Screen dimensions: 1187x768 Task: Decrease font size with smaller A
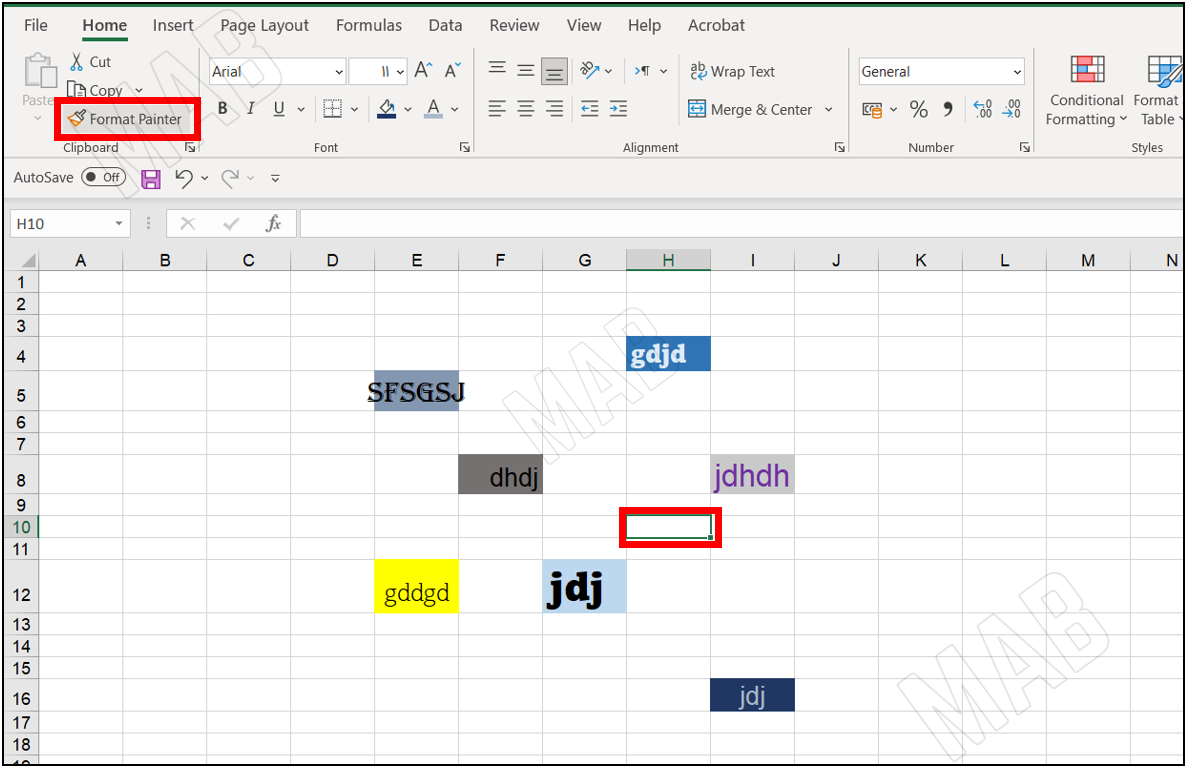pos(452,71)
